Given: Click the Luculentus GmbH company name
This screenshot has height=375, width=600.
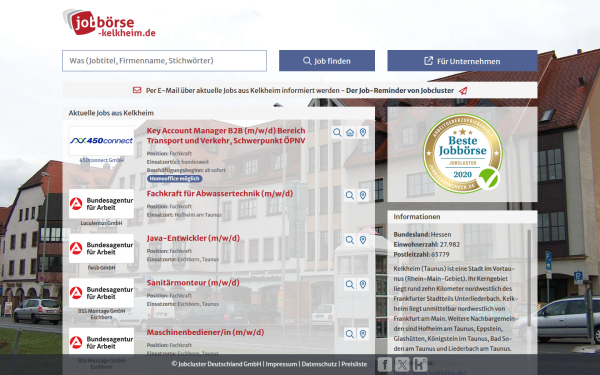Looking at the screenshot, I should point(101,223).
